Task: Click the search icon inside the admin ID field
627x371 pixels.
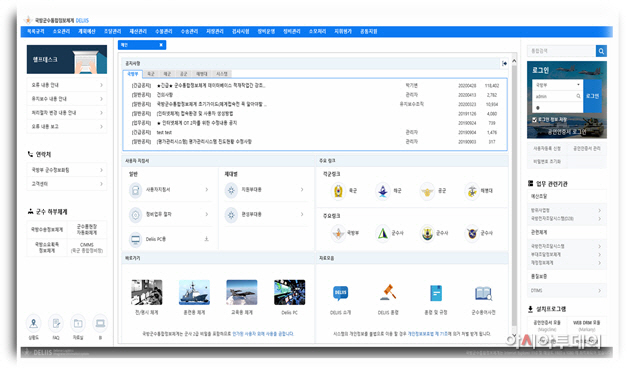Action: pos(578,96)
